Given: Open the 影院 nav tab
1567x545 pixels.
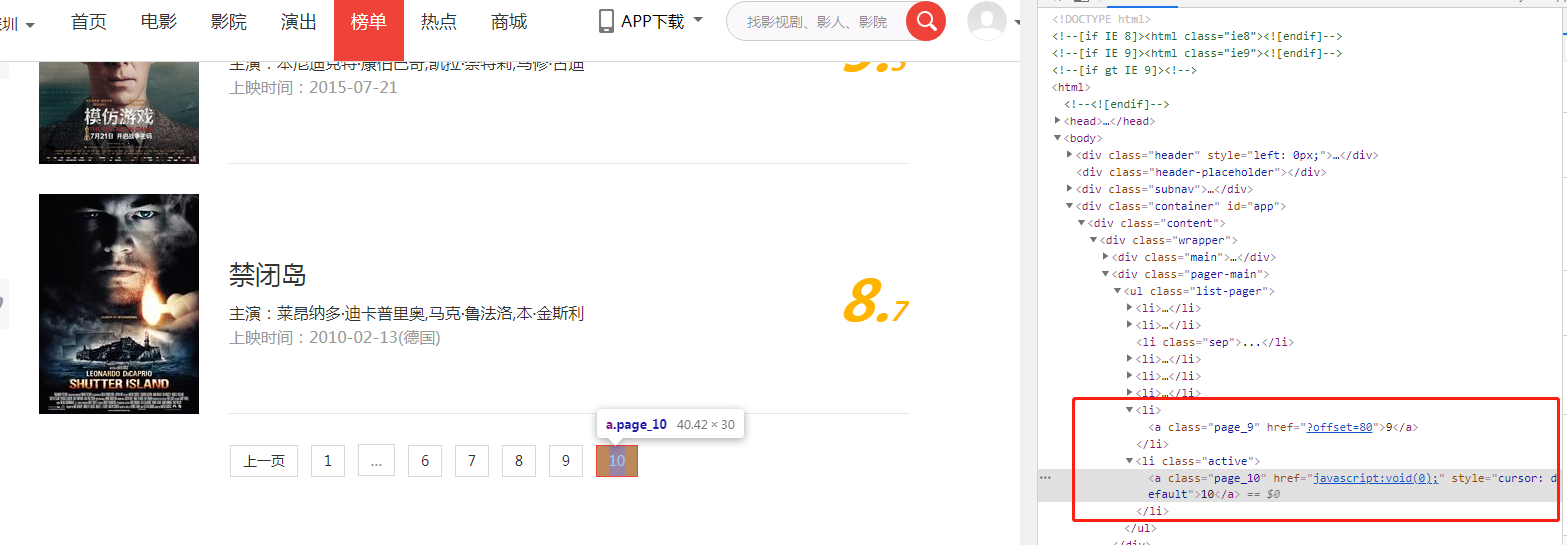Looking at the screenshot, I should click(229, 21).
